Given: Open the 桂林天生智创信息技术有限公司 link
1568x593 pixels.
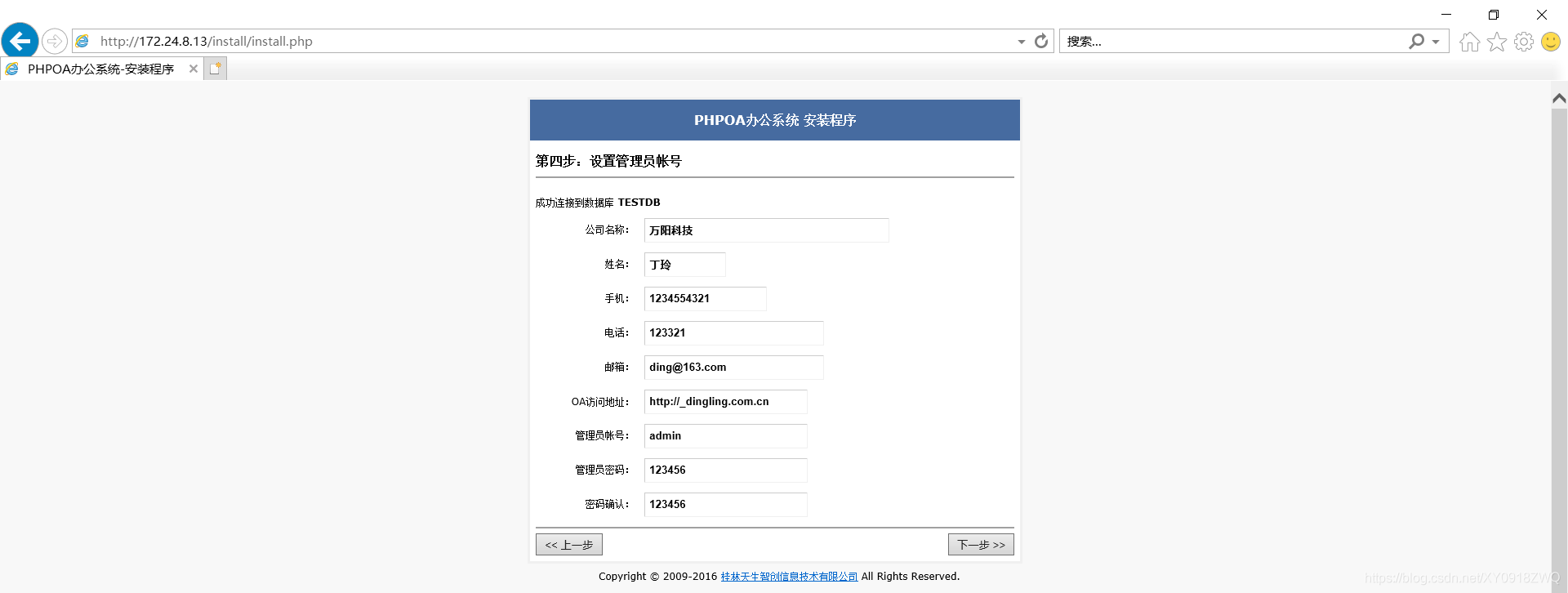Looking at the screenshot, I should 789,577.
